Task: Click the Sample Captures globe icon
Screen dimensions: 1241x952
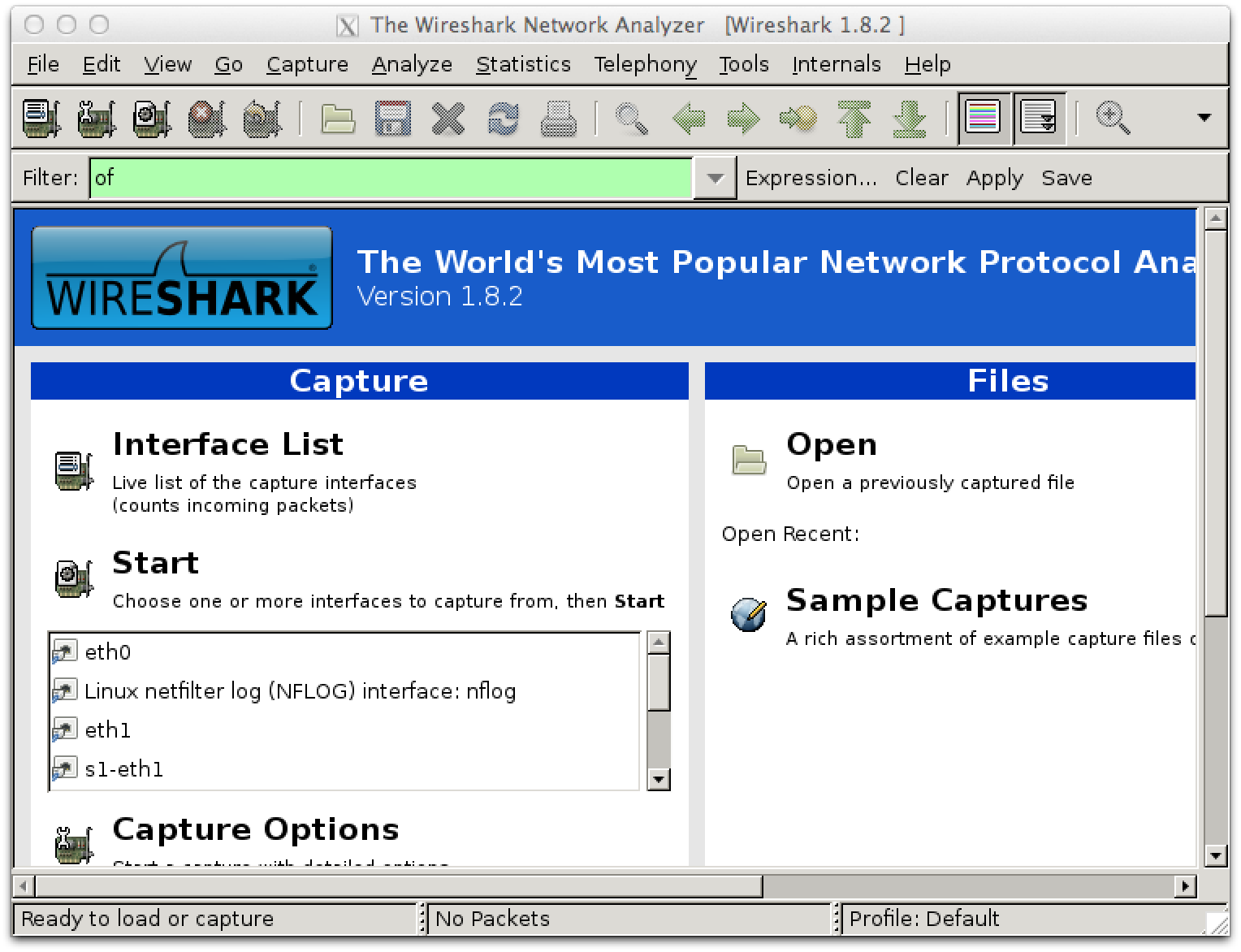Action: 749,615
